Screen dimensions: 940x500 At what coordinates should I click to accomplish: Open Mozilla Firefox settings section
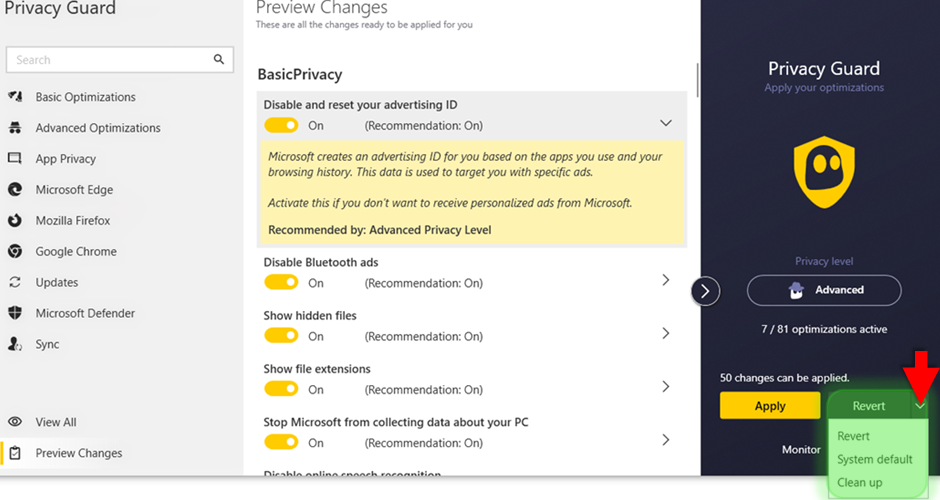pyautogui.click(x=73, y=221)
